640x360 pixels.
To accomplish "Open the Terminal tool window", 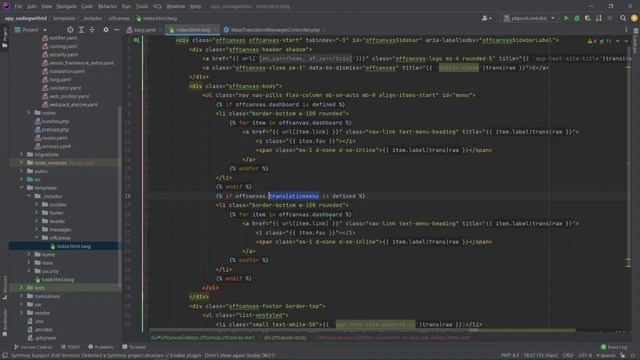I will click(134, 347).
